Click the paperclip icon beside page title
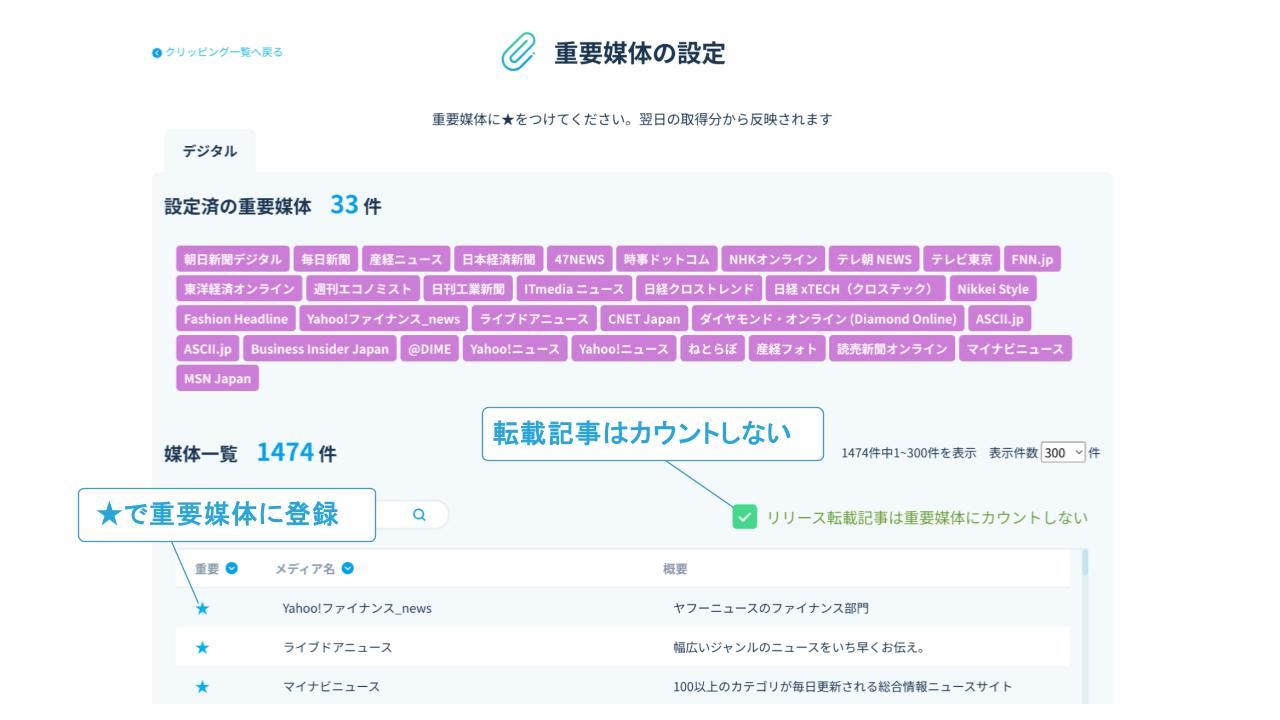Screen dimensions: 1280x720 tap(518, 52)
